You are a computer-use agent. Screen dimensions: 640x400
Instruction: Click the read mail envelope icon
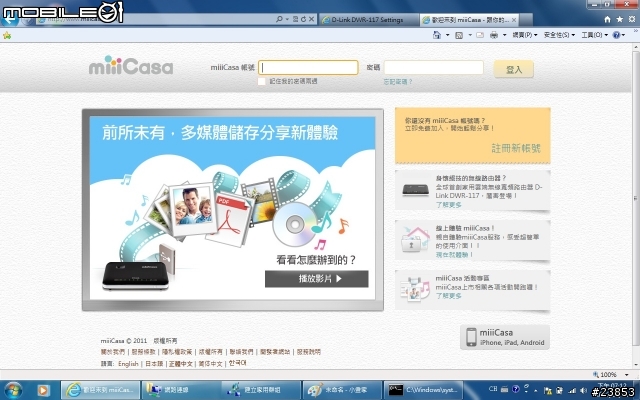[480, 35]
